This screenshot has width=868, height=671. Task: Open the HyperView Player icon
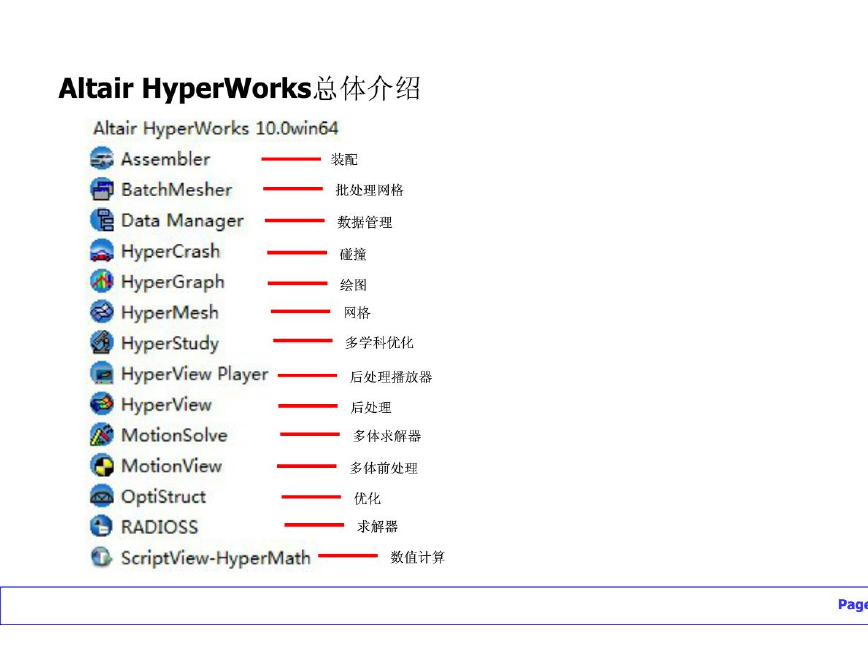click(x=102, y=373)
